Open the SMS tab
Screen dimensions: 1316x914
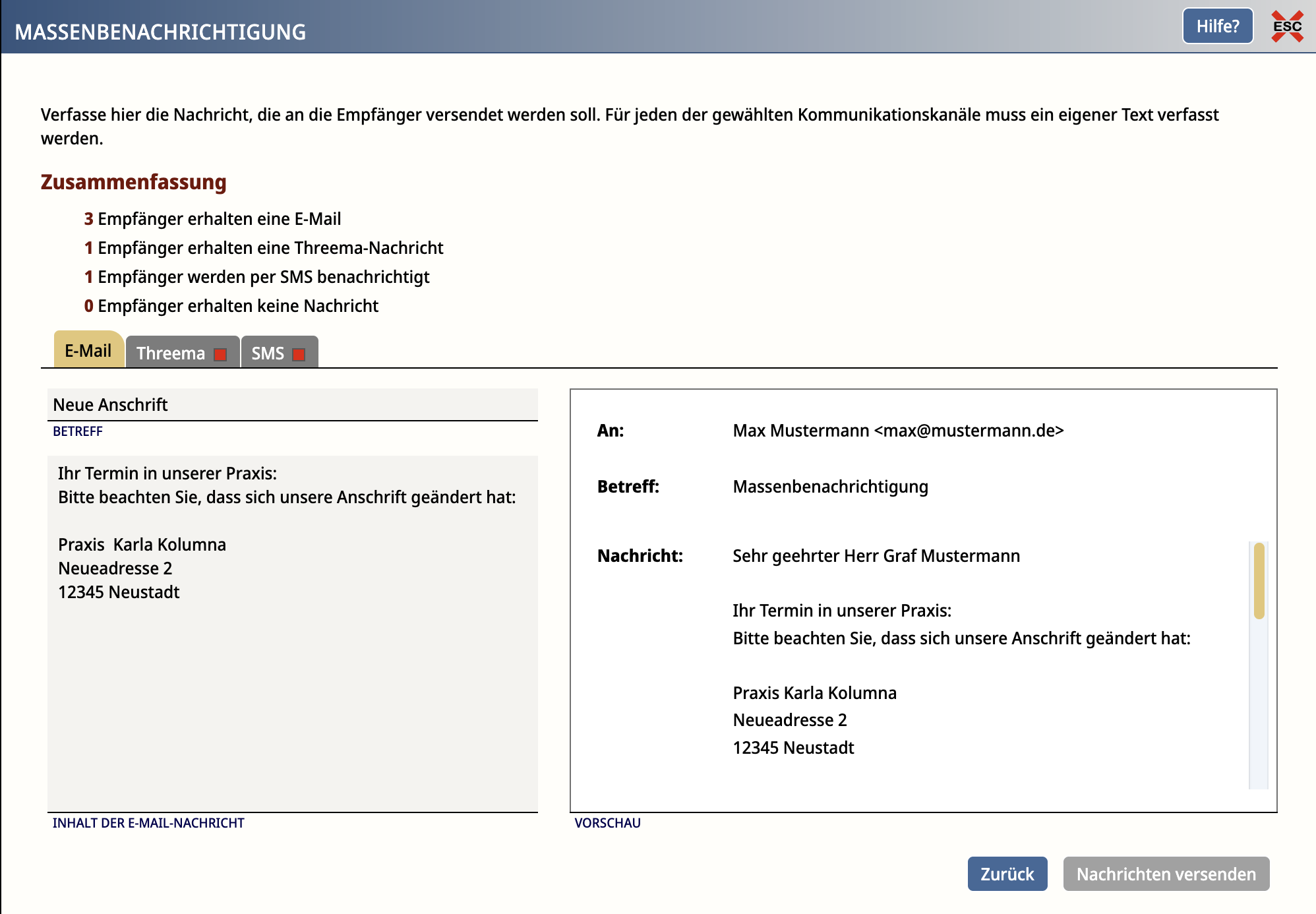[x=268, y=353]
